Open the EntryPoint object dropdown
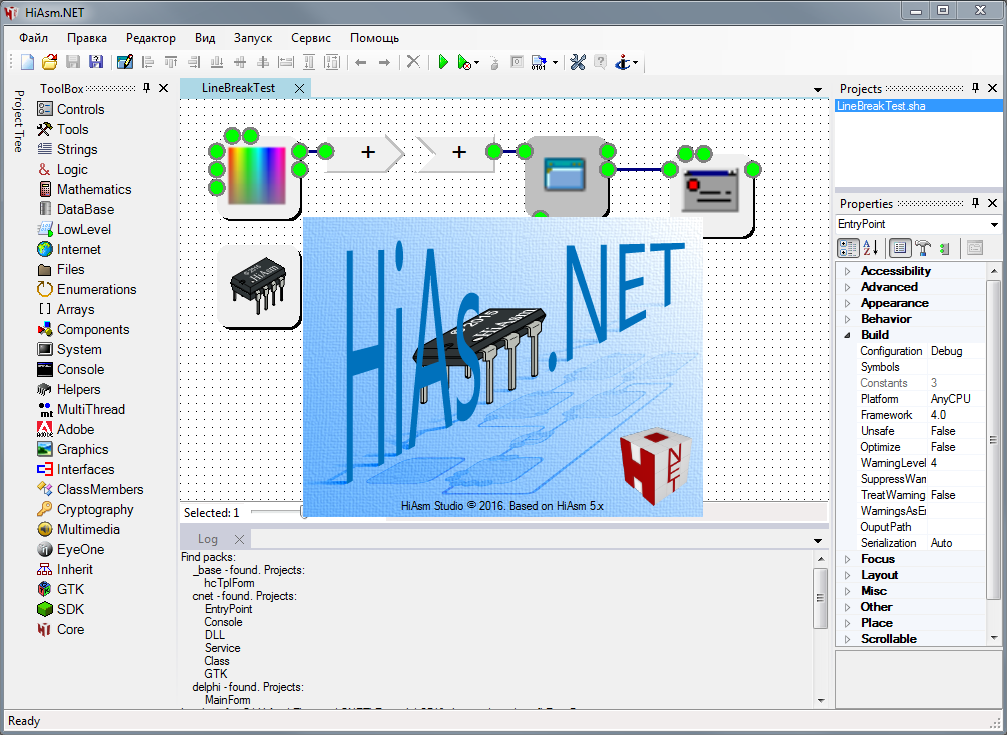This screenshot has width=1007, height=735. click(993, 225)
